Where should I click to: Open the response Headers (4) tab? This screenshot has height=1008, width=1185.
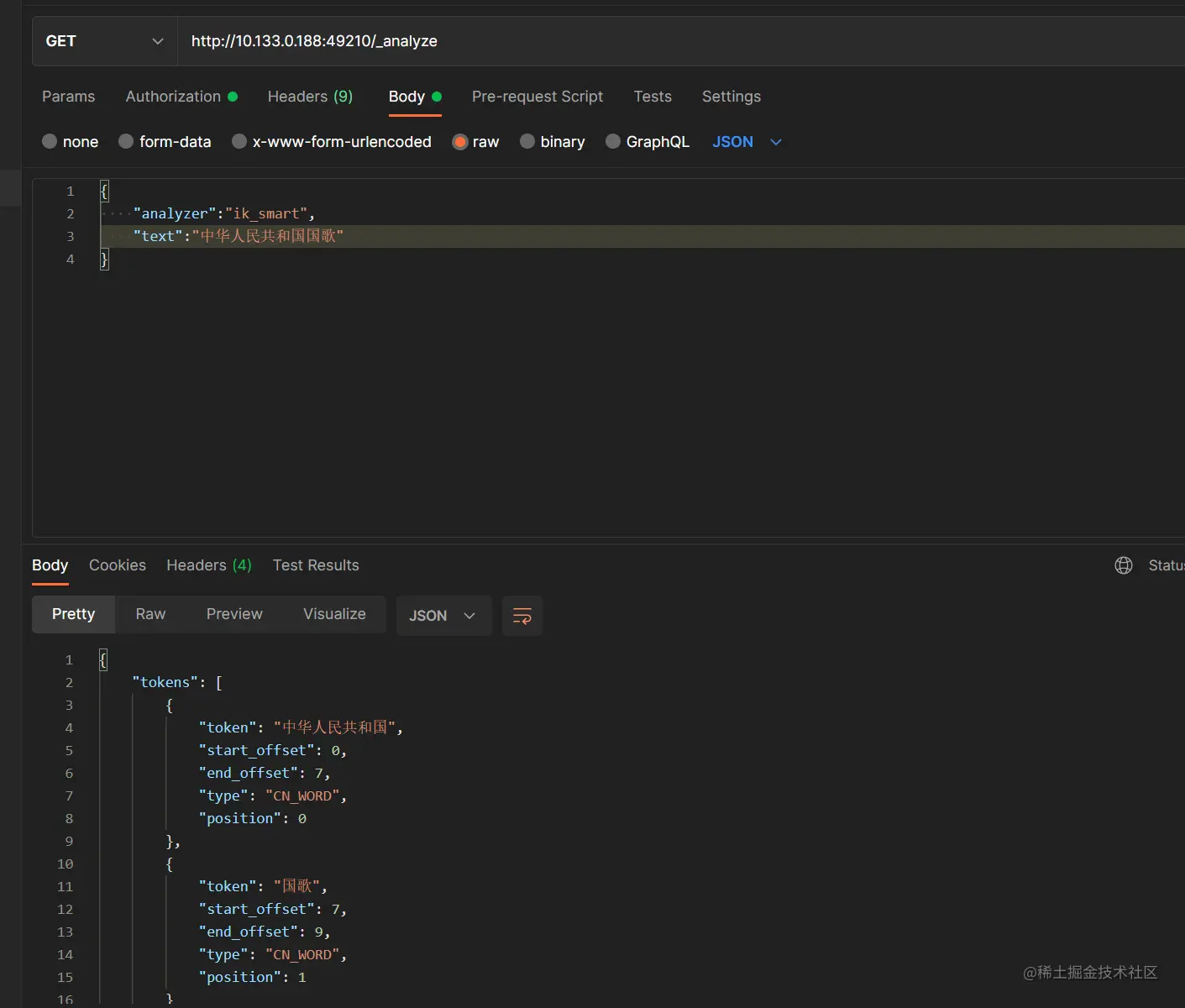pyautogui.click(x=209, y=565)
